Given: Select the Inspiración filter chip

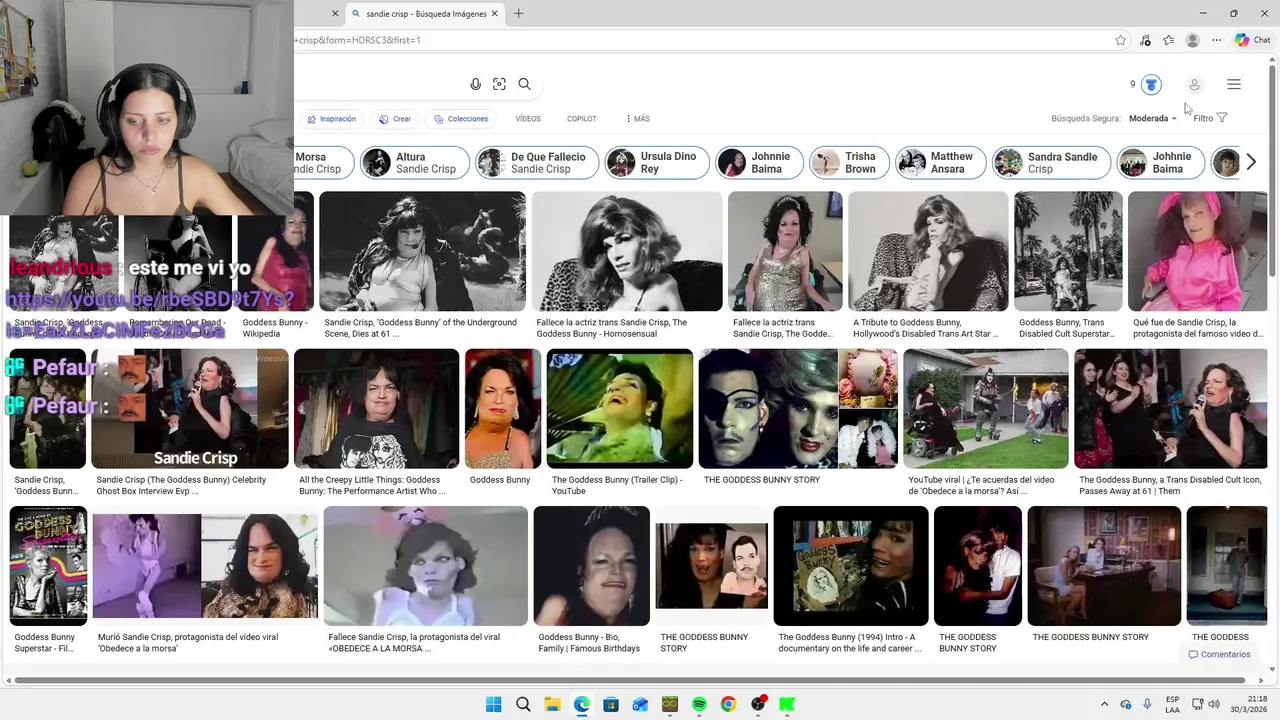Looking at the screenshot, I should 331,119.
